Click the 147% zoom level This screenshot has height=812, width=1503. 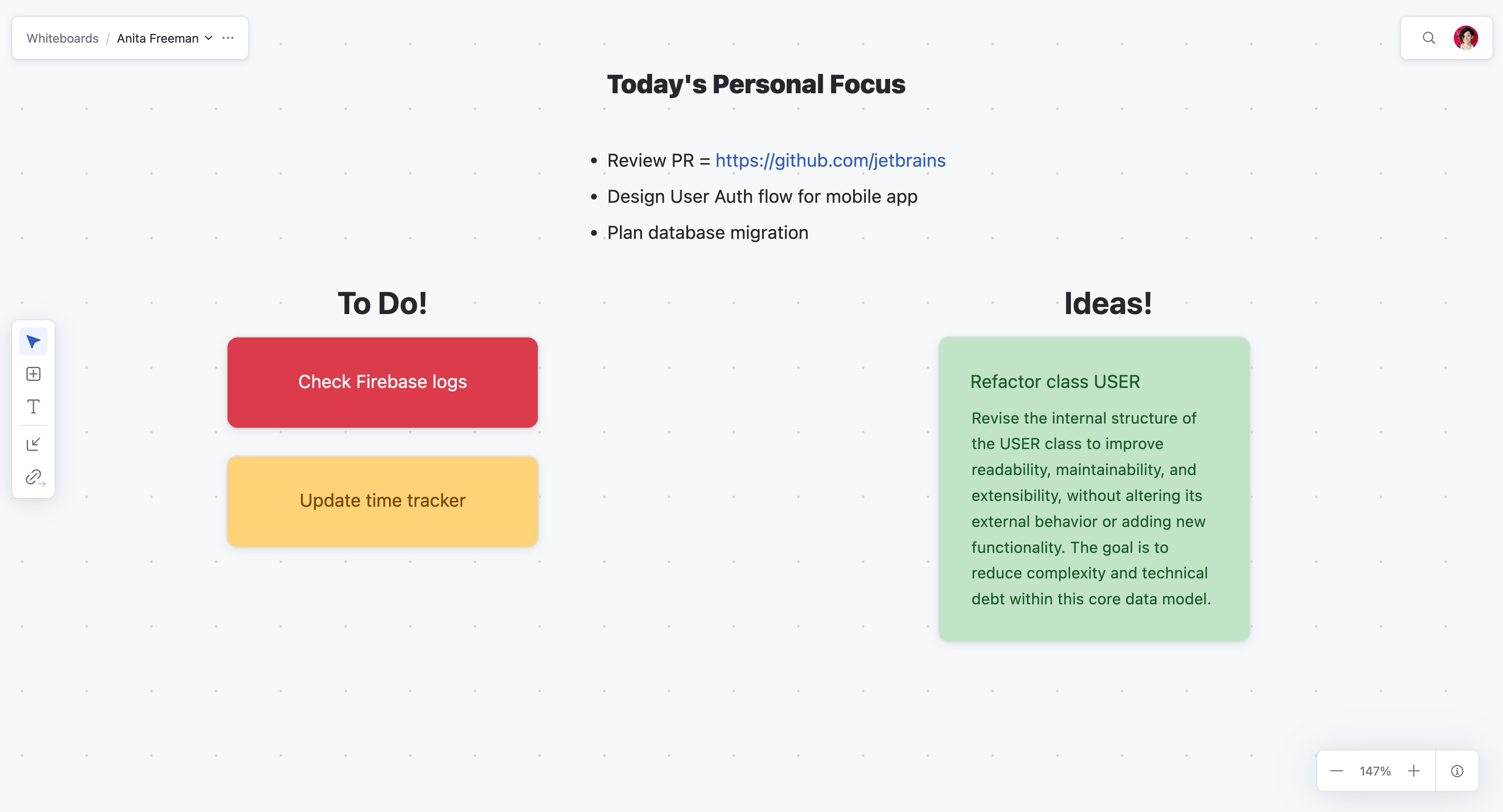coord(1375,771)
